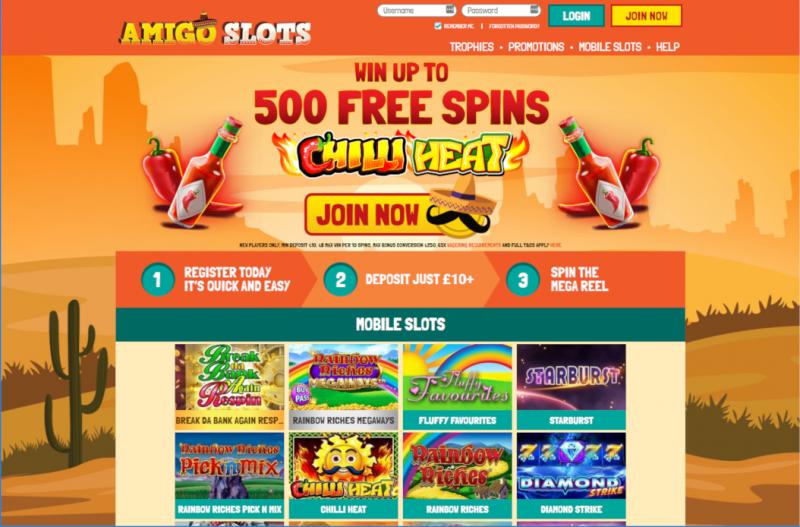Viewport: 800px width, 527px height.
Task: Open the Help page link
Action: tap(667, 47)
